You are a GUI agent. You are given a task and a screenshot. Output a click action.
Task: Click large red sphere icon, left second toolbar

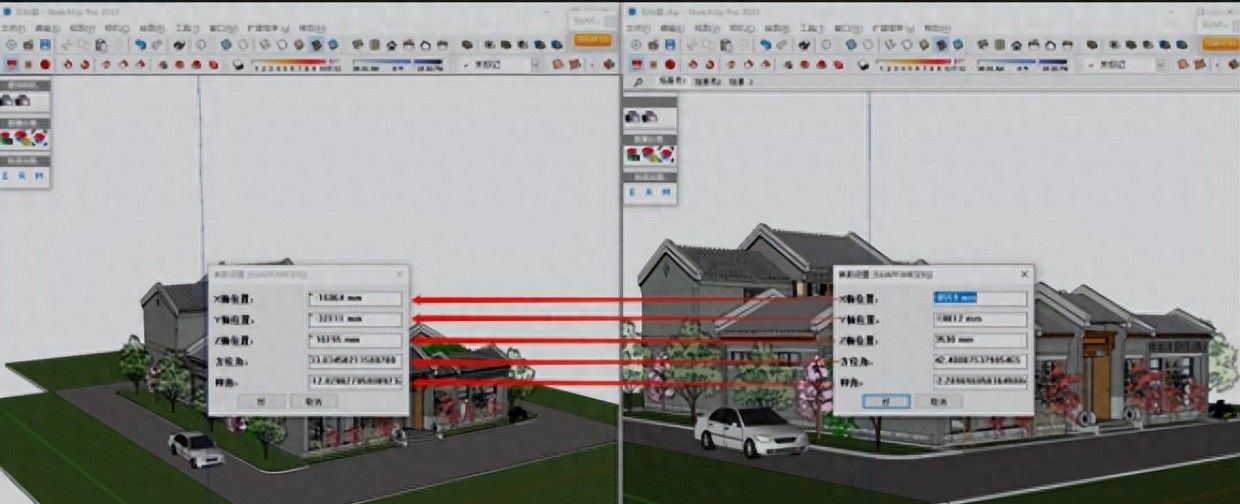point(45,65)
